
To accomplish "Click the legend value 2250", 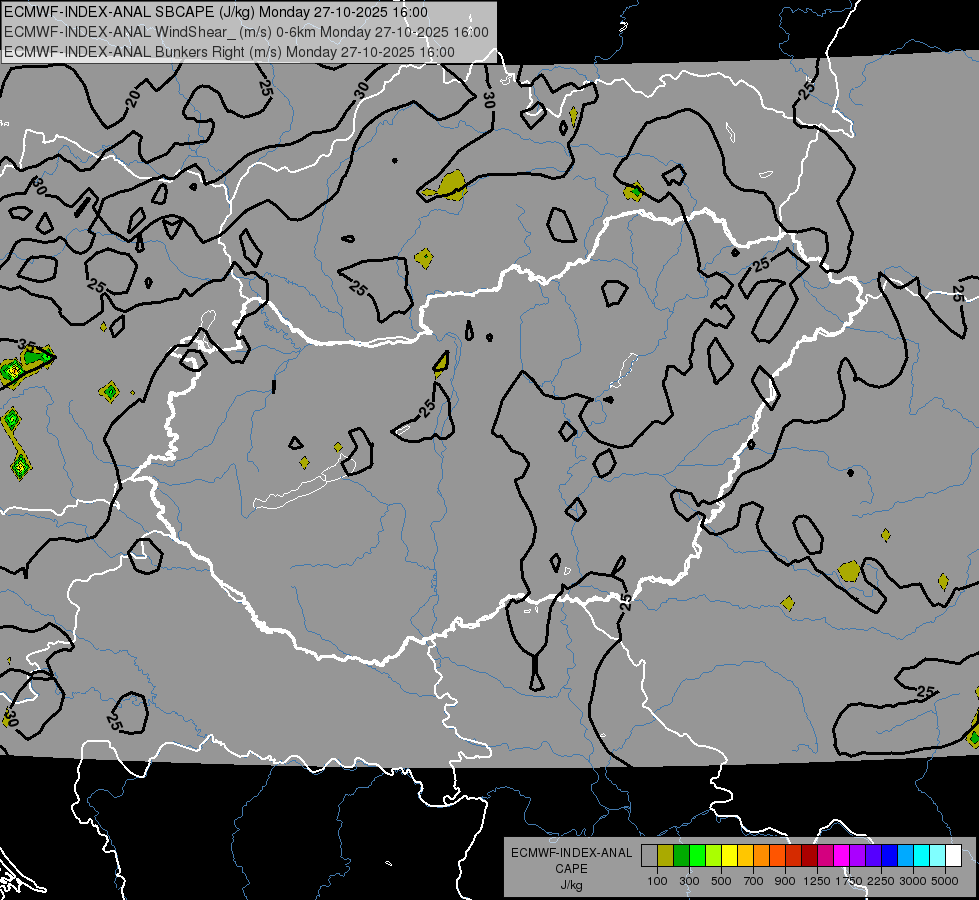I will click(x=881, y=881).
